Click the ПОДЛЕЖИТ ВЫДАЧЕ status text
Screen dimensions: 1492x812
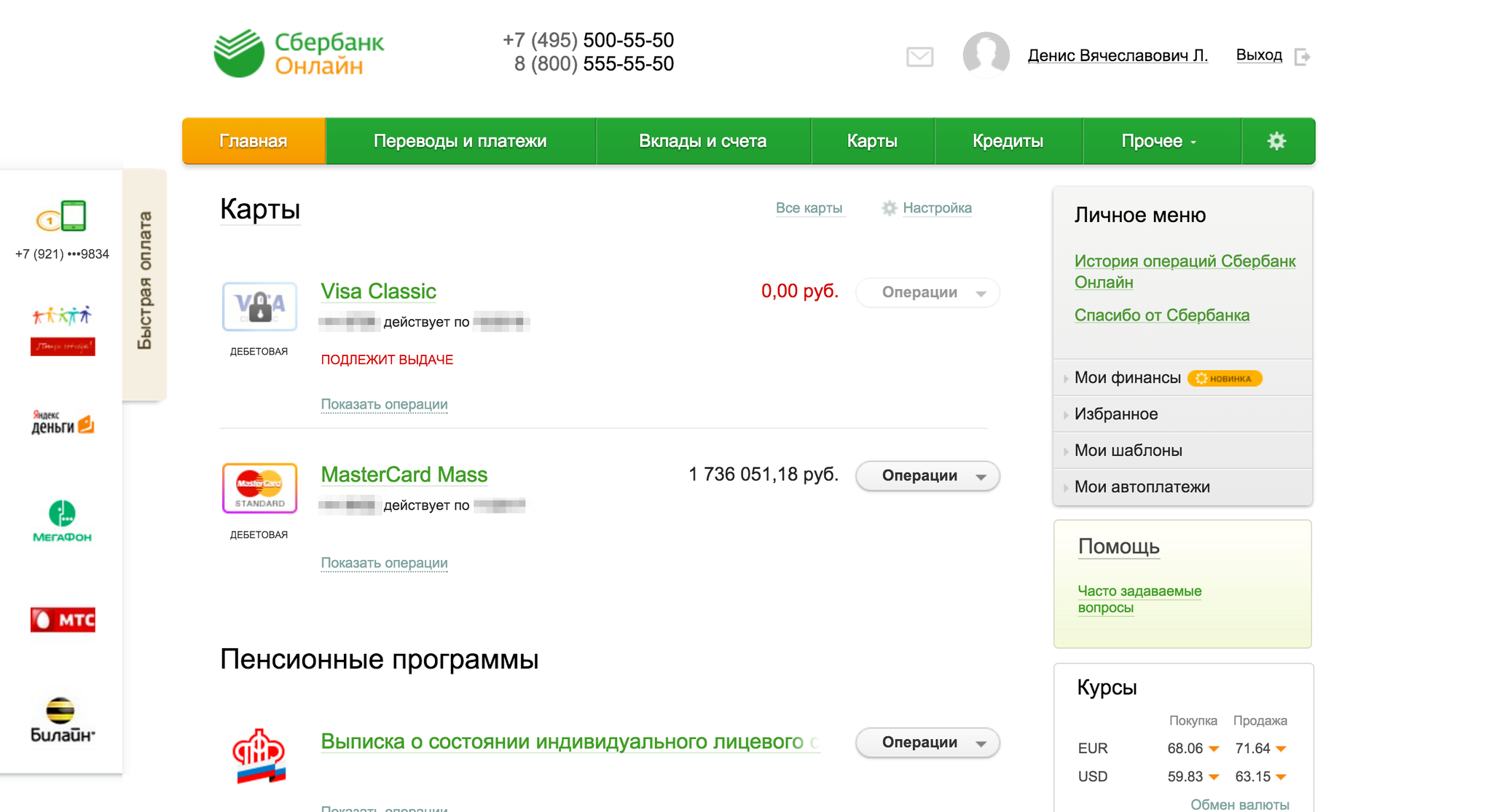coord(387,360)
